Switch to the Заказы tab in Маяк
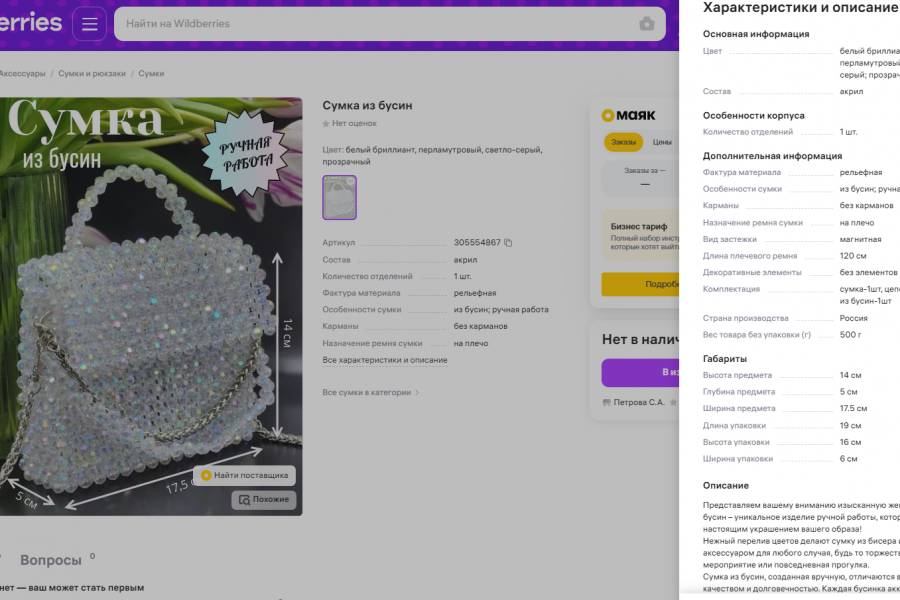Screen dimensions: 900x600 pyautogui.click(x=623, y=142)
